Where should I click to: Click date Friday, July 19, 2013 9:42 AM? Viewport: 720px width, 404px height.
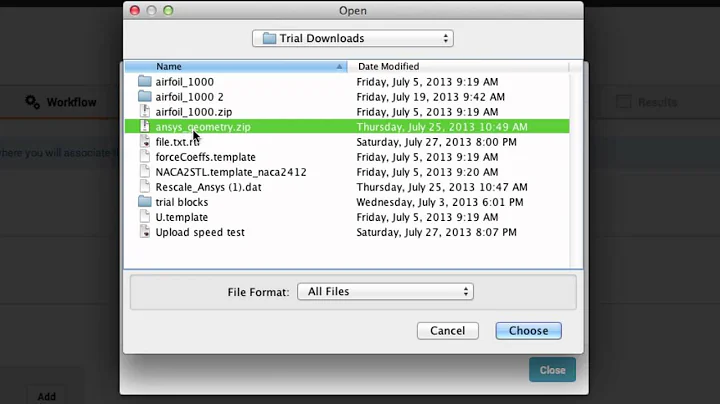pos(431,97)
